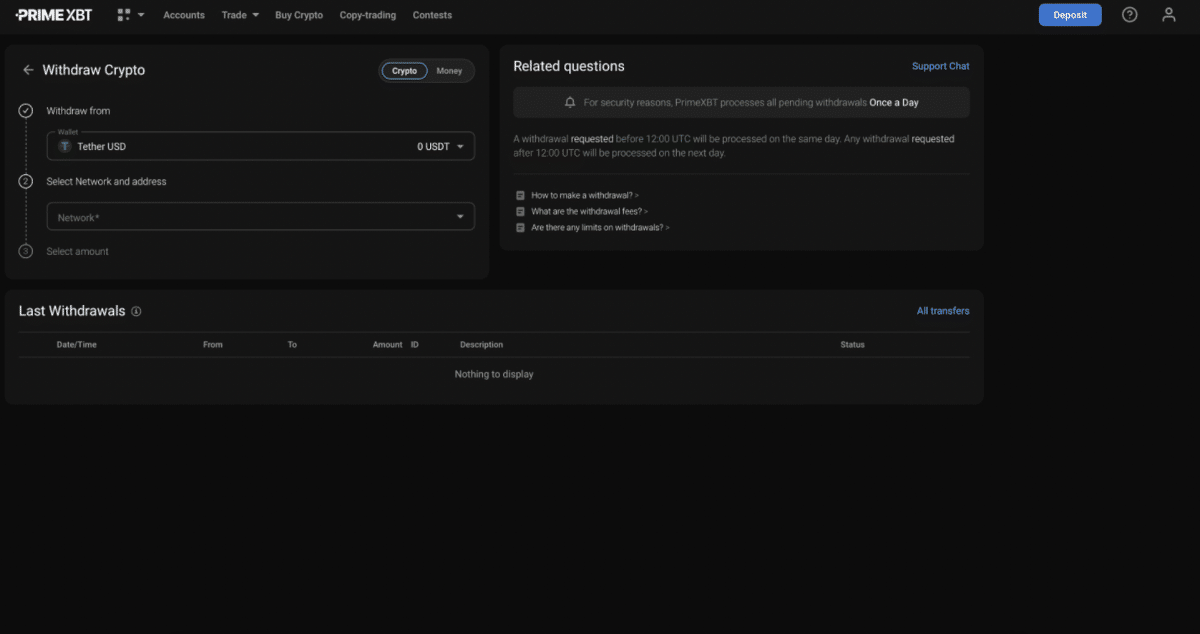This screenshot has width=1200, height=634.
Task: View All transfers
Action: point(943,311)
